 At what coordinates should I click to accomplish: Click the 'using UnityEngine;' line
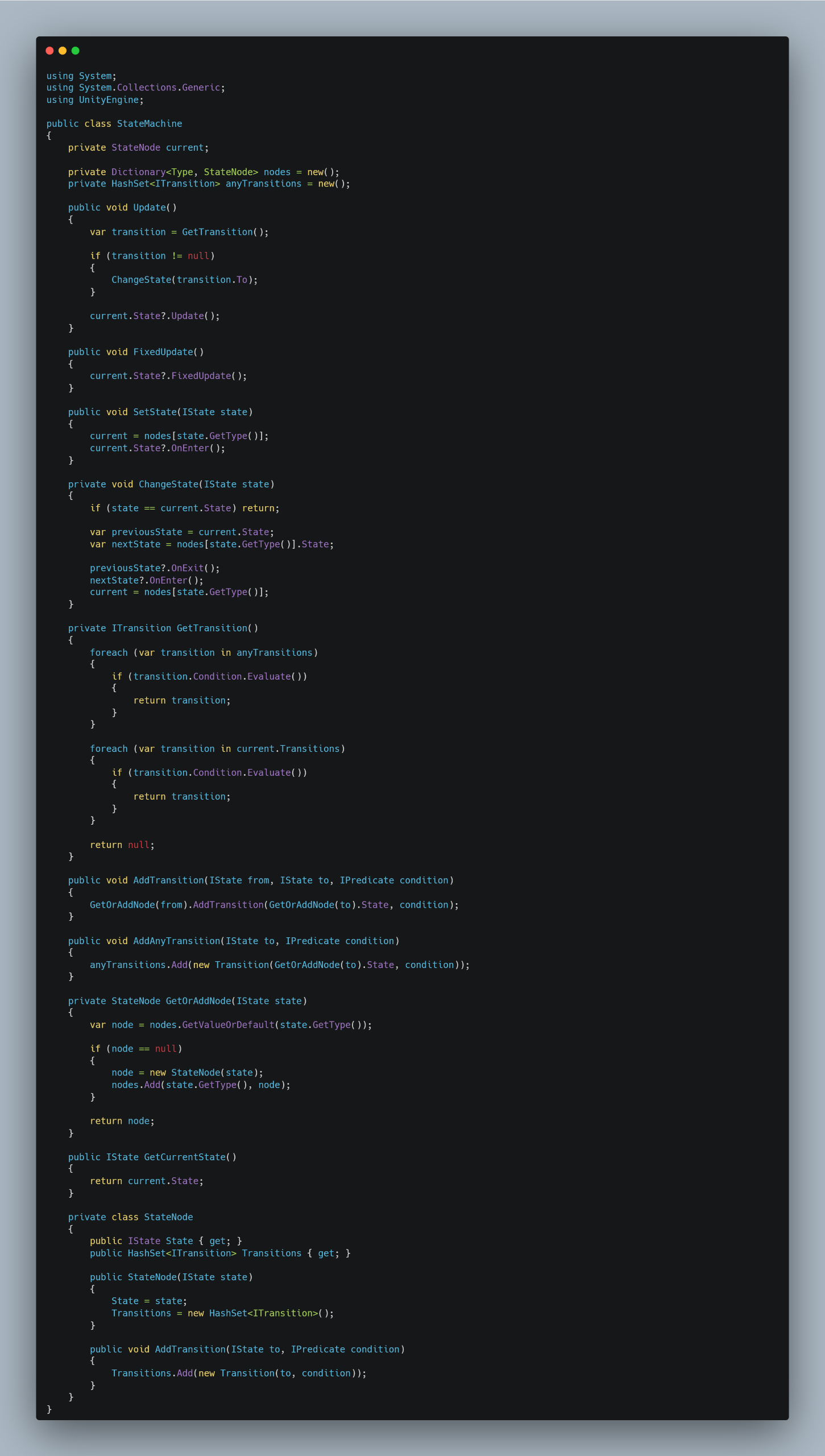[95, 100]
